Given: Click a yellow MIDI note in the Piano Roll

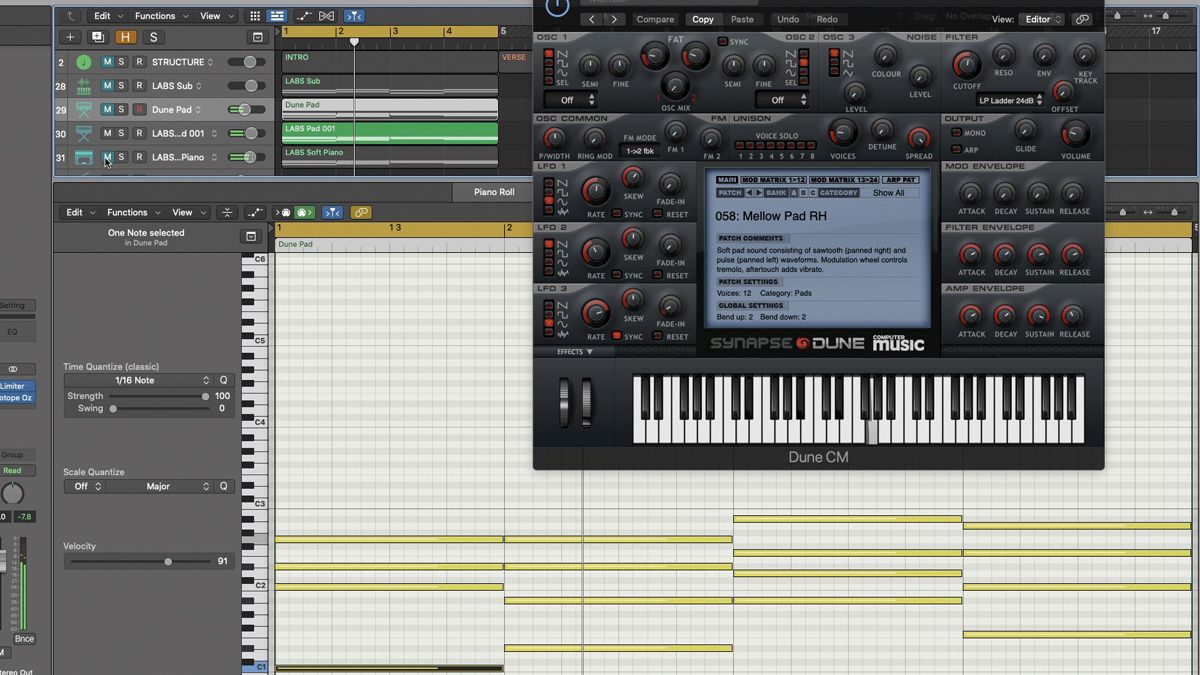Looking at the screenshot, I should (850, 520).
